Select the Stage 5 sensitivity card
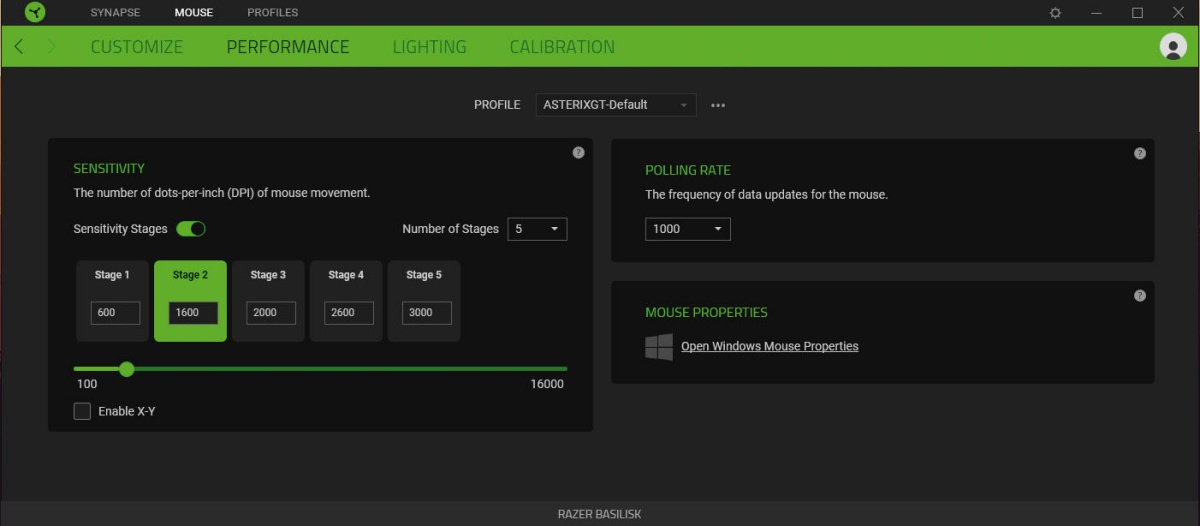Viewport: 1200px width, 526px height. (x=424, y=301)
